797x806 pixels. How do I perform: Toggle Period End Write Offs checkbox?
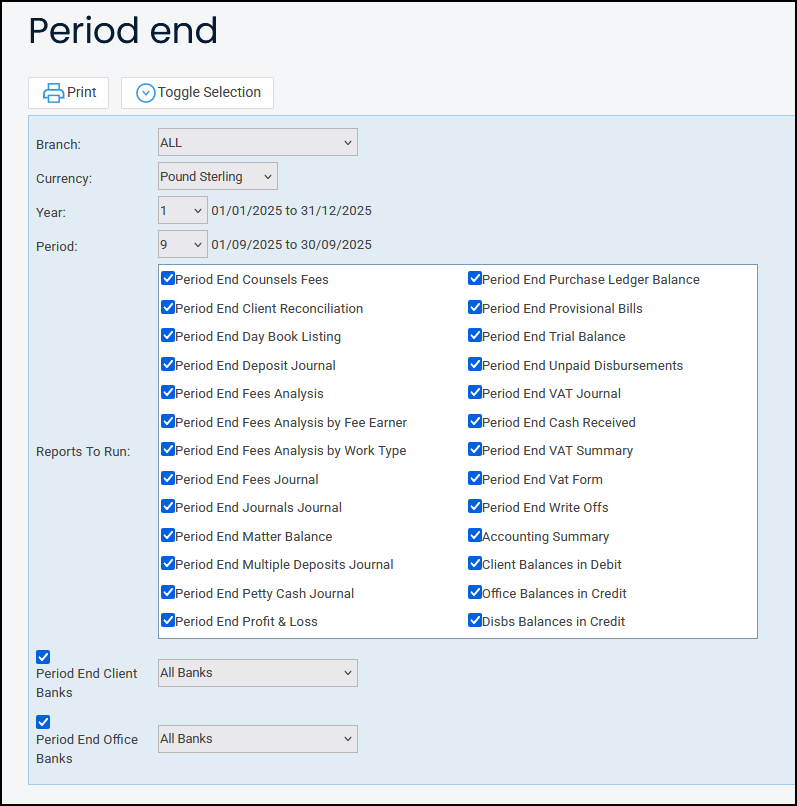coord(475,507)
